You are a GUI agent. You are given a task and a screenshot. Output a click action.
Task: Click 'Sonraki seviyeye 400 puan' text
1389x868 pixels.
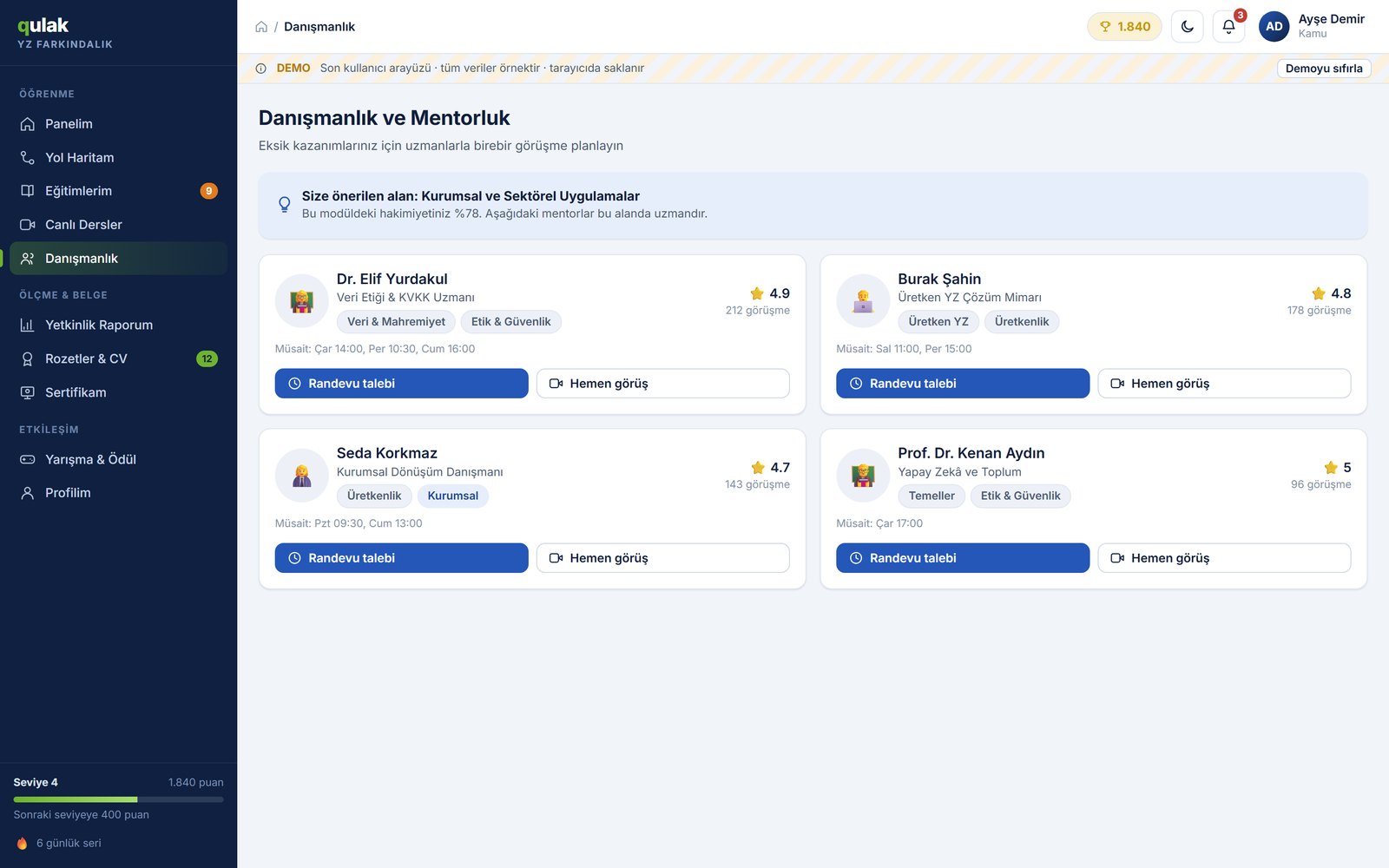coord(82,815)
